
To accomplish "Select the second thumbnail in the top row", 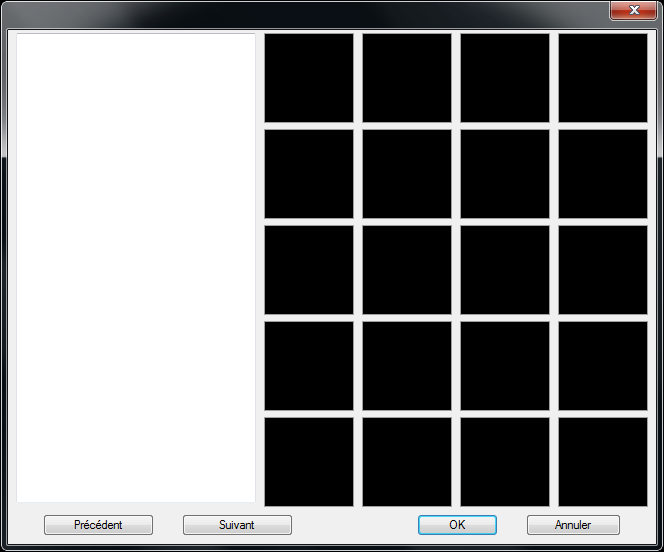I will click(x=407, y=78).
